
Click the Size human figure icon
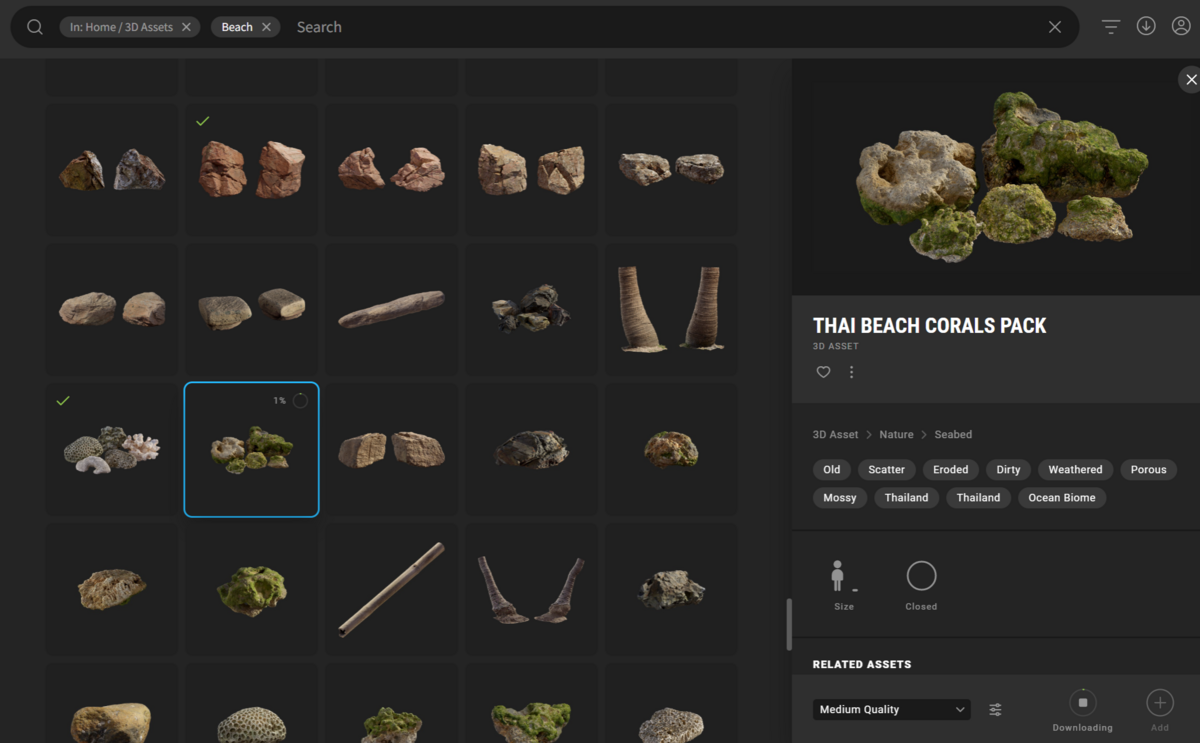pyautogui.click(x=840, y=576)
